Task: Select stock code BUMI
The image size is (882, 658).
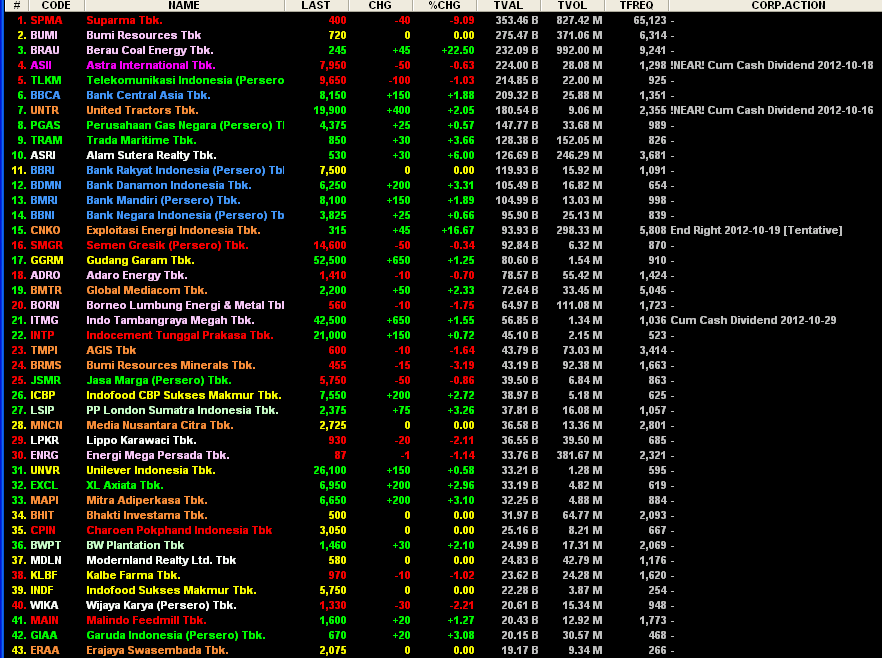Action: pos(44,35)
